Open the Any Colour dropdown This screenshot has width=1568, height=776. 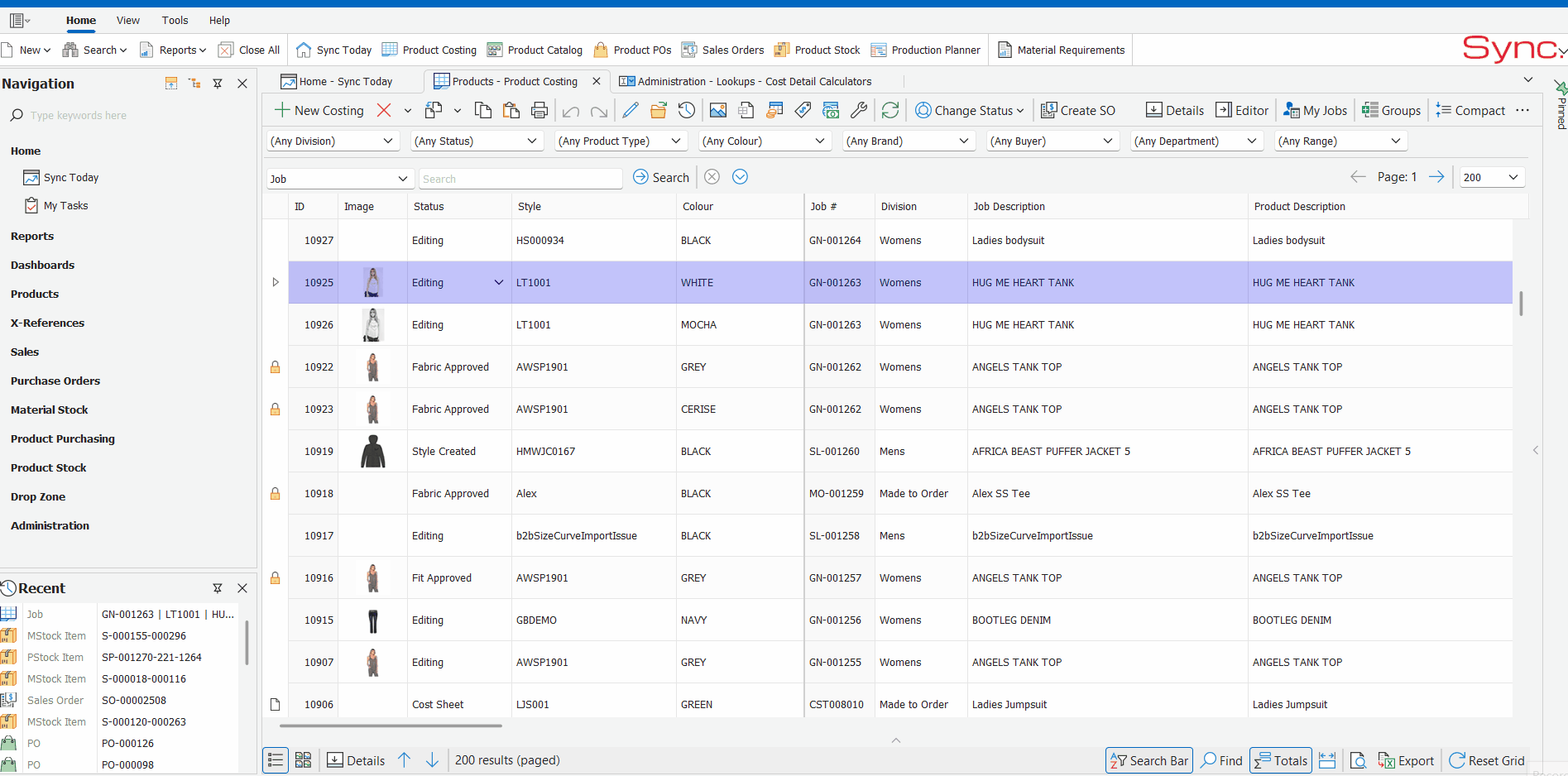tap(765, 141)
